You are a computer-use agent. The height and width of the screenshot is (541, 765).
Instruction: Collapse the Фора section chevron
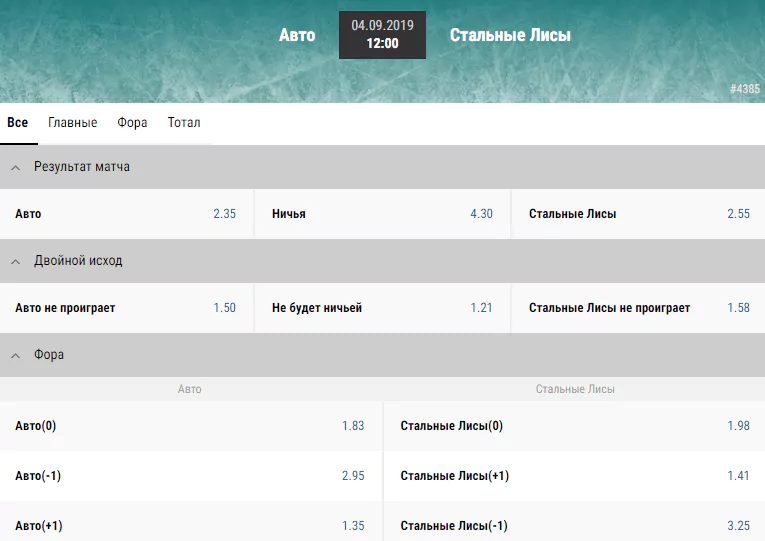[16, 356]
